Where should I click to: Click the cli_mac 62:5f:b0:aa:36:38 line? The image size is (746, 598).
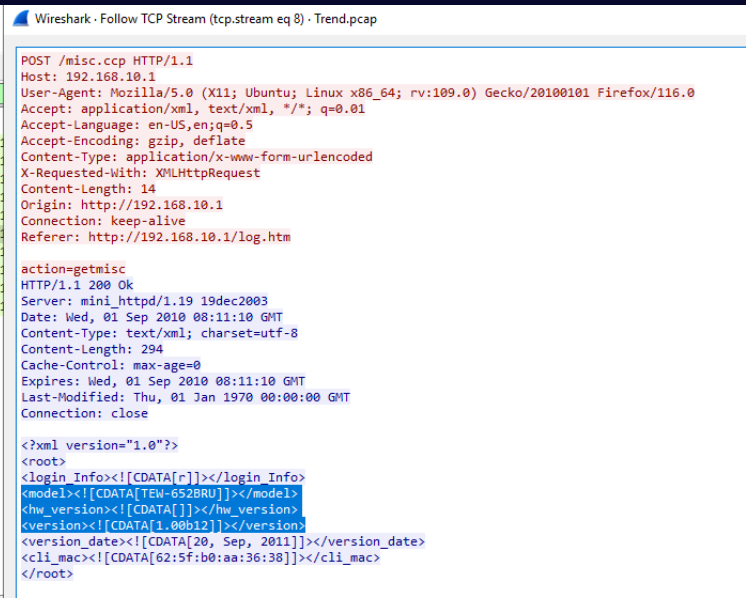(200, 557)
